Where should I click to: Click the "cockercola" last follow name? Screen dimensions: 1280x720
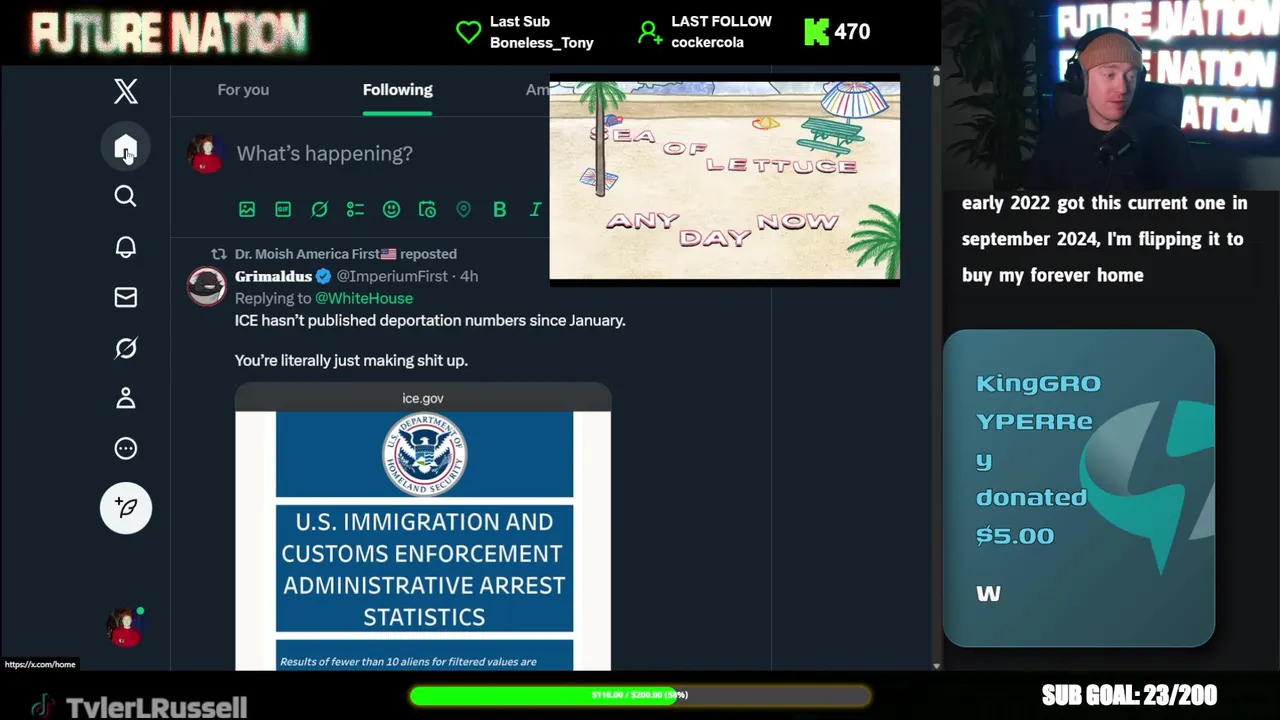coord(707,43)
